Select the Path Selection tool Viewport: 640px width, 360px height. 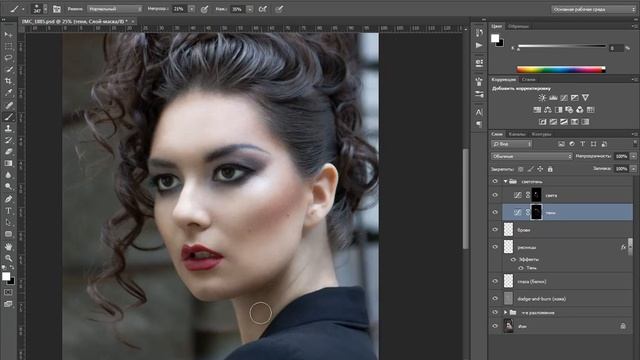point(8,222)
